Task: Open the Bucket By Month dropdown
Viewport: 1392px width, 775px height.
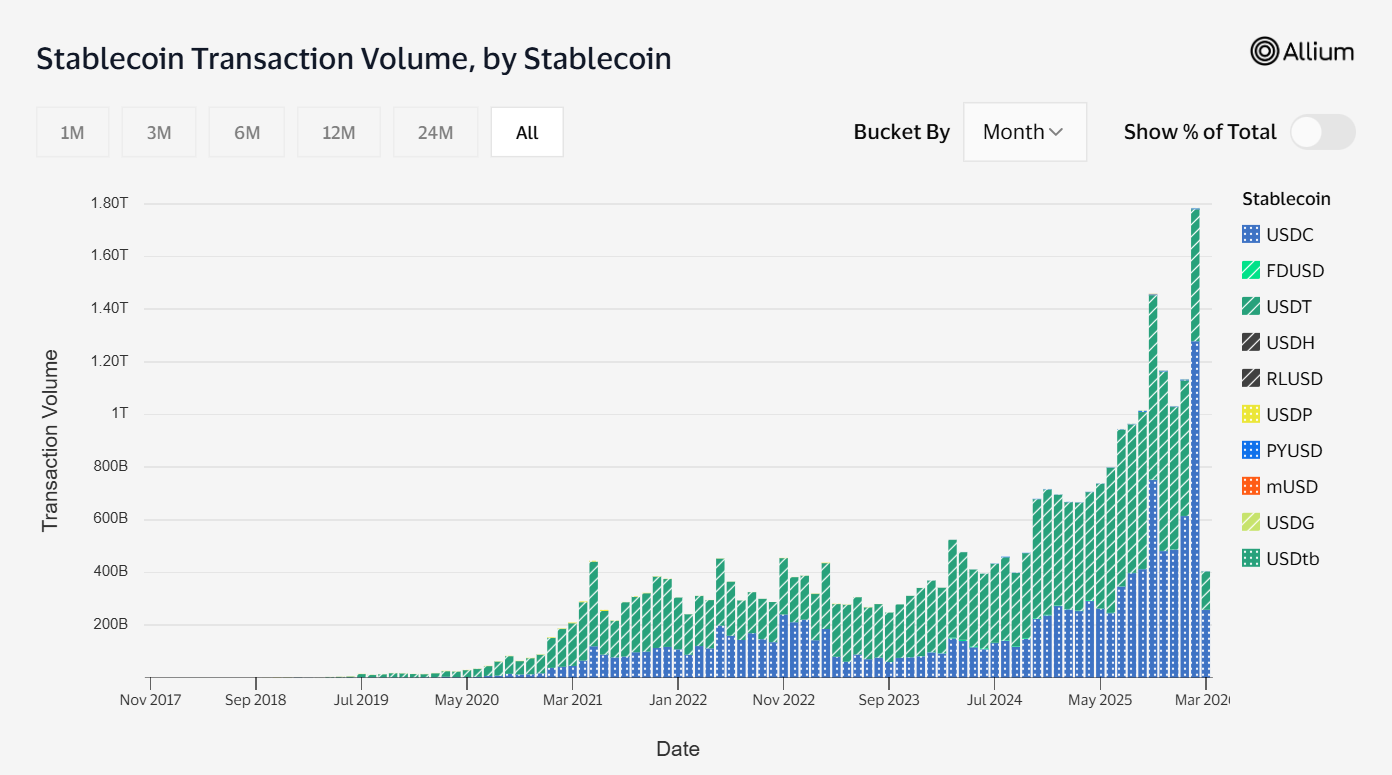Action: pos(1024,131)
